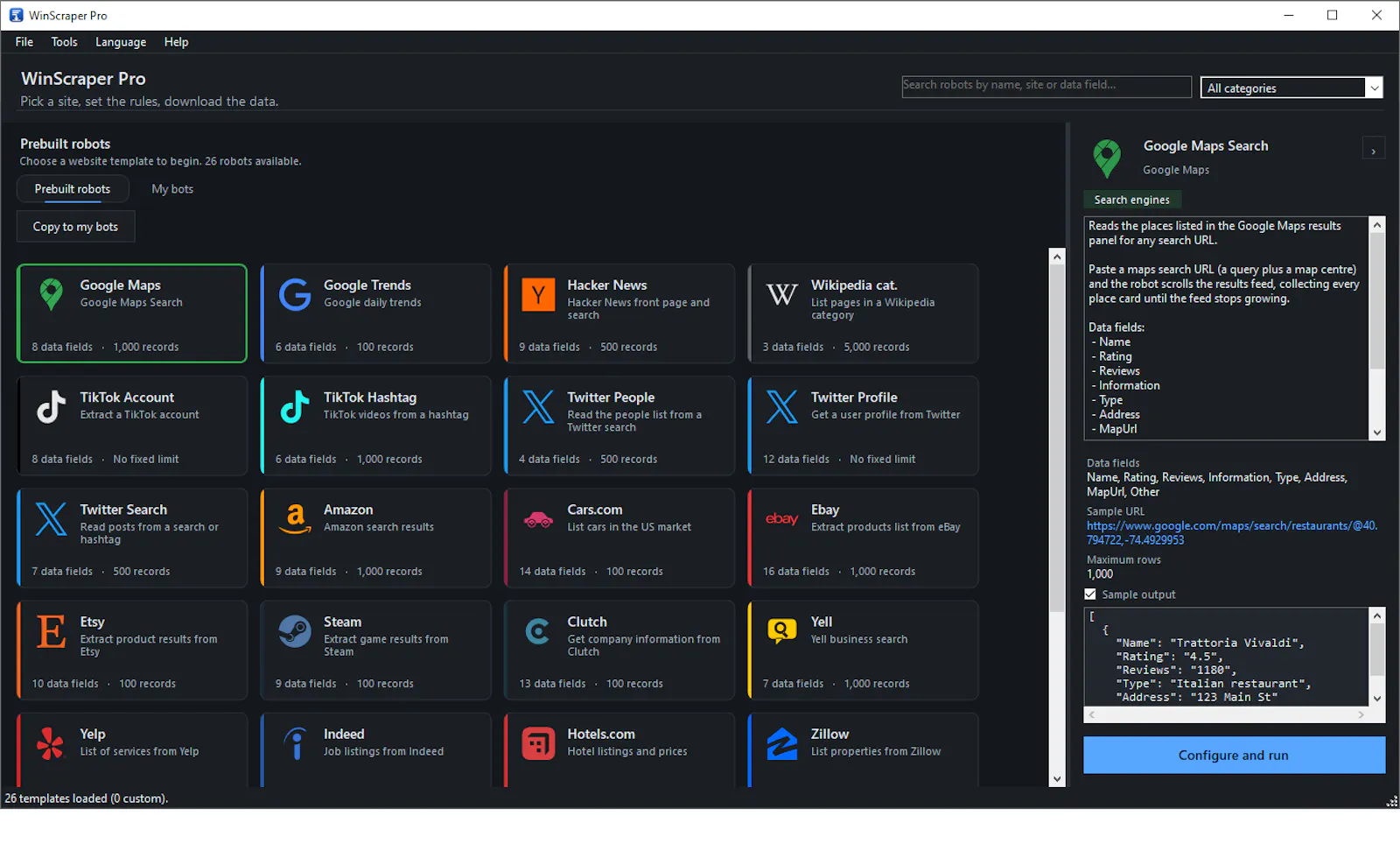Image resolution: width=1400 pixels, height=844 pixels.
Task: Open the Tools menu
Action: [x=64, y=42]
